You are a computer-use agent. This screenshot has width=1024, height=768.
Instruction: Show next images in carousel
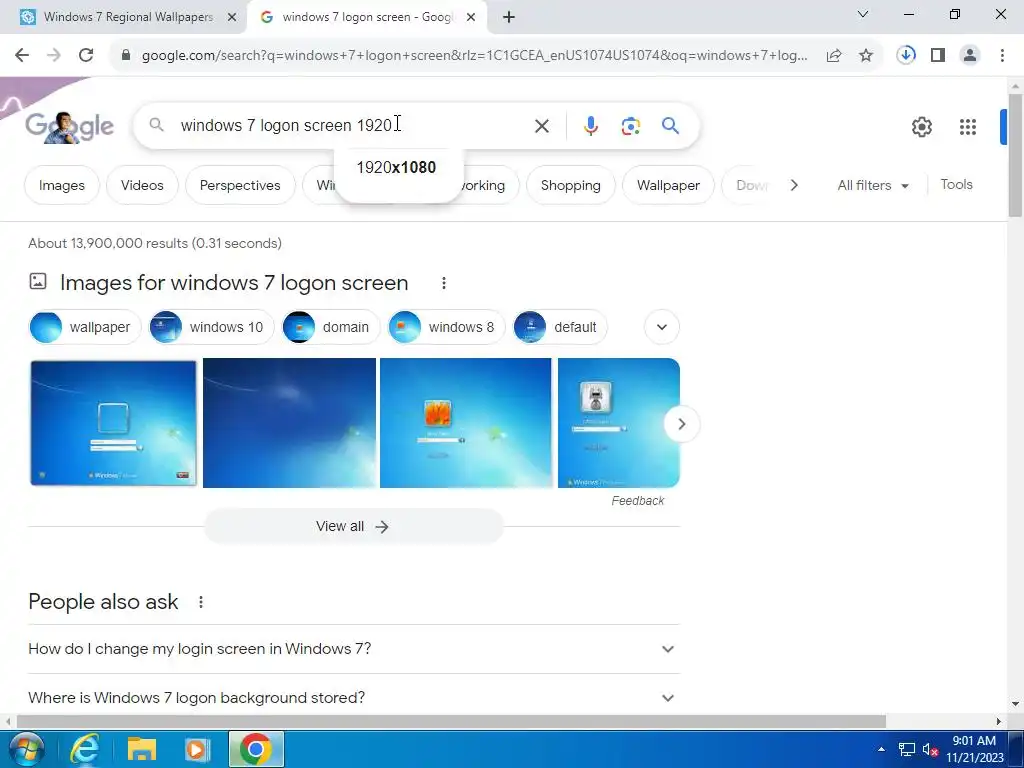(x=681, y=424)
